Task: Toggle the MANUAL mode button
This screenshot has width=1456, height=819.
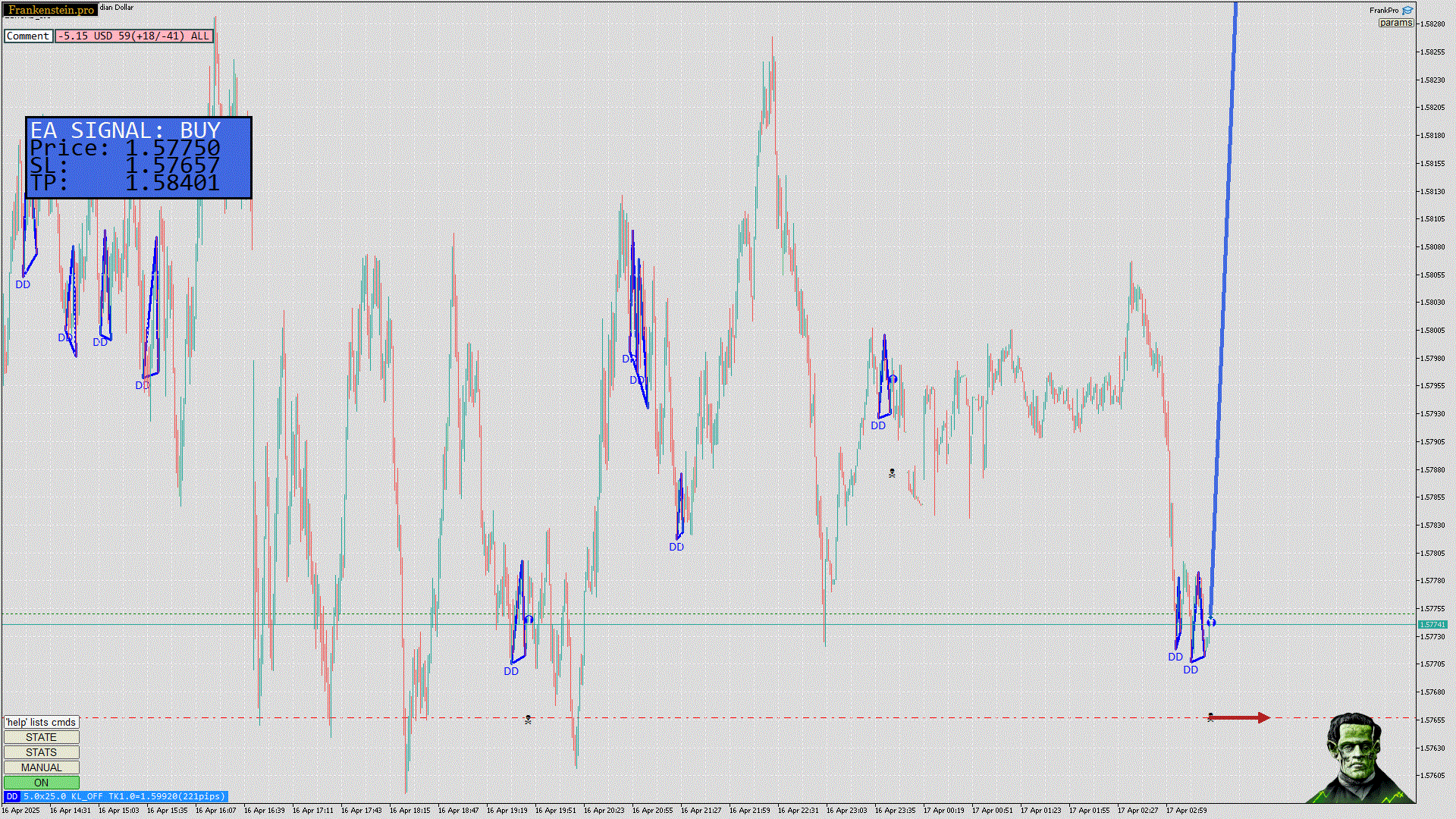Action: [41, 767]
